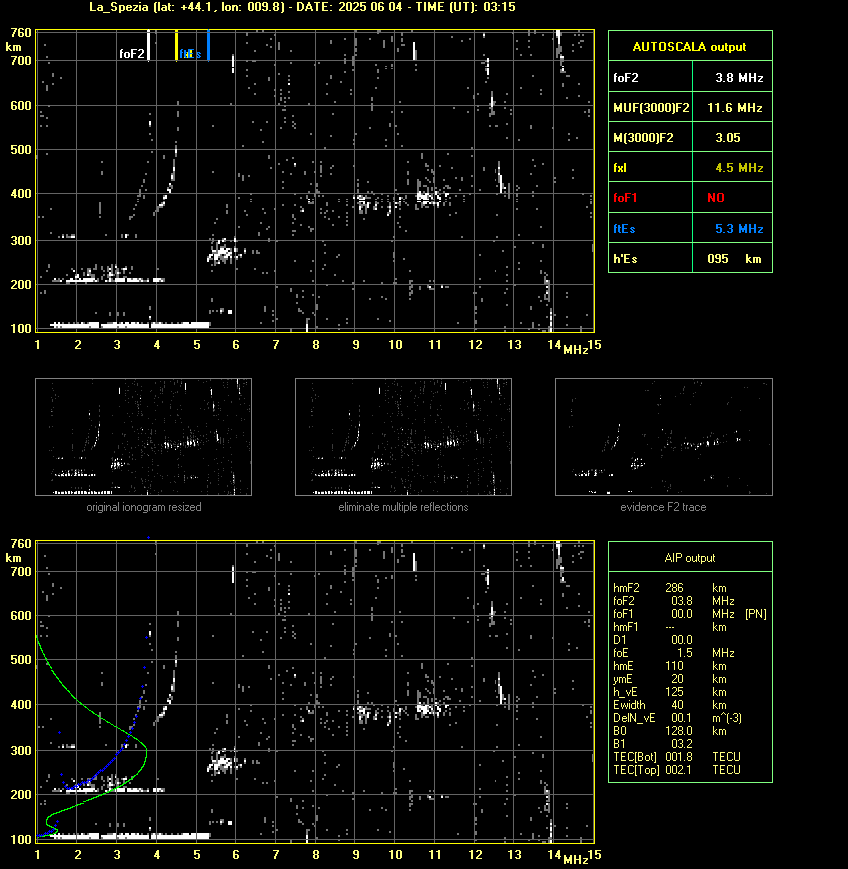Image resolution: width=848 pixels, height=869 pixels.
Task: Click the foF2 label inside the upper ionogram
Action: tap(132, 54)
